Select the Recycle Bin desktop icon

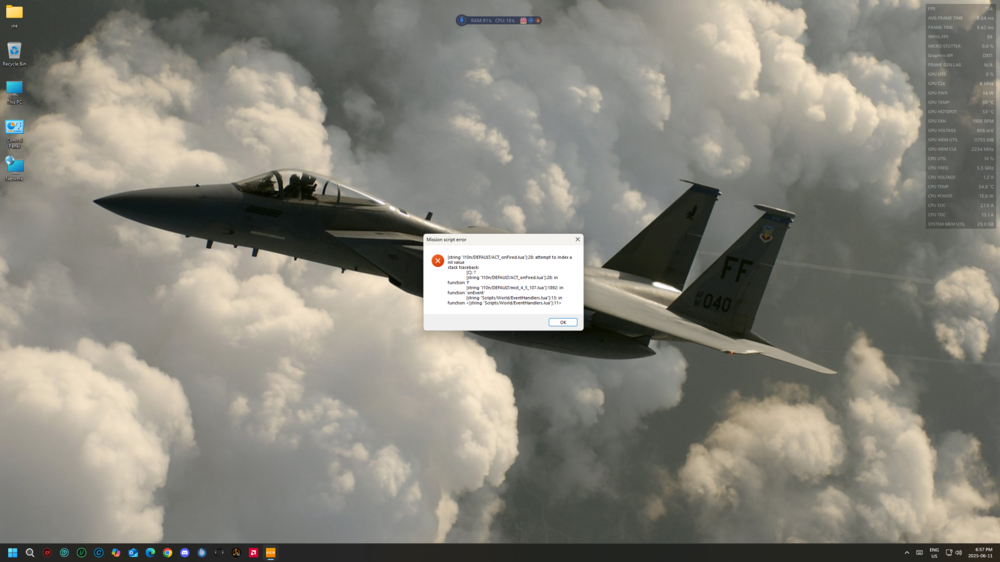(14, 54)
